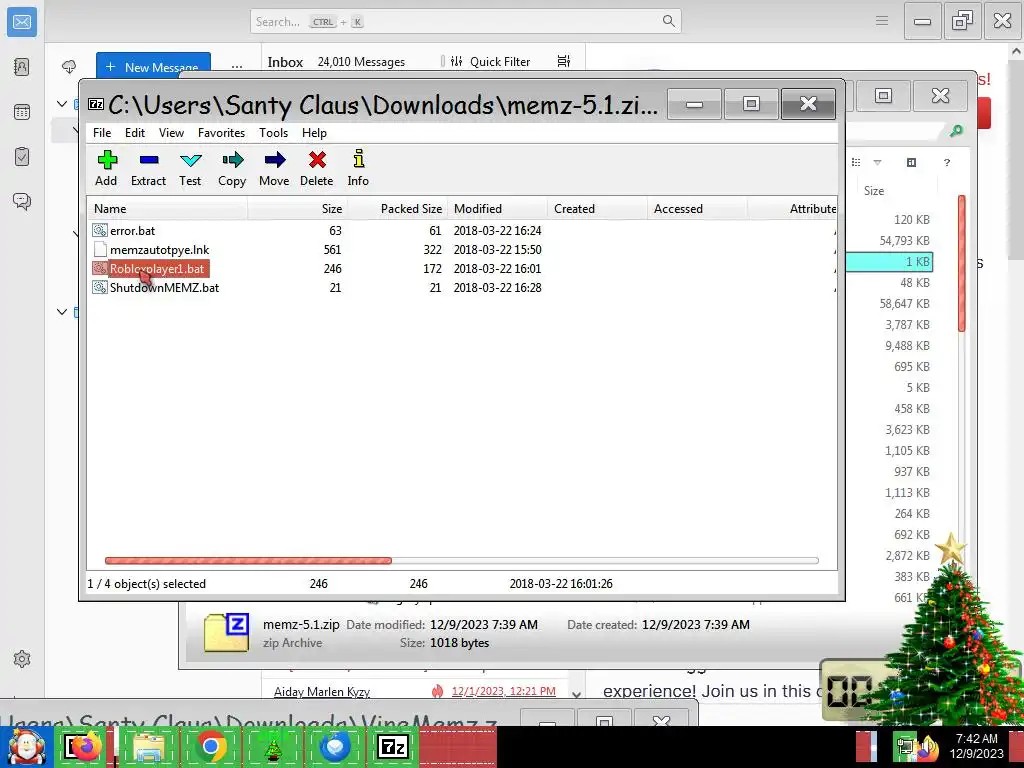The height and width of the screenshot is (768, 1024).
Task: Open the View menu
Action: pos(171,133)
